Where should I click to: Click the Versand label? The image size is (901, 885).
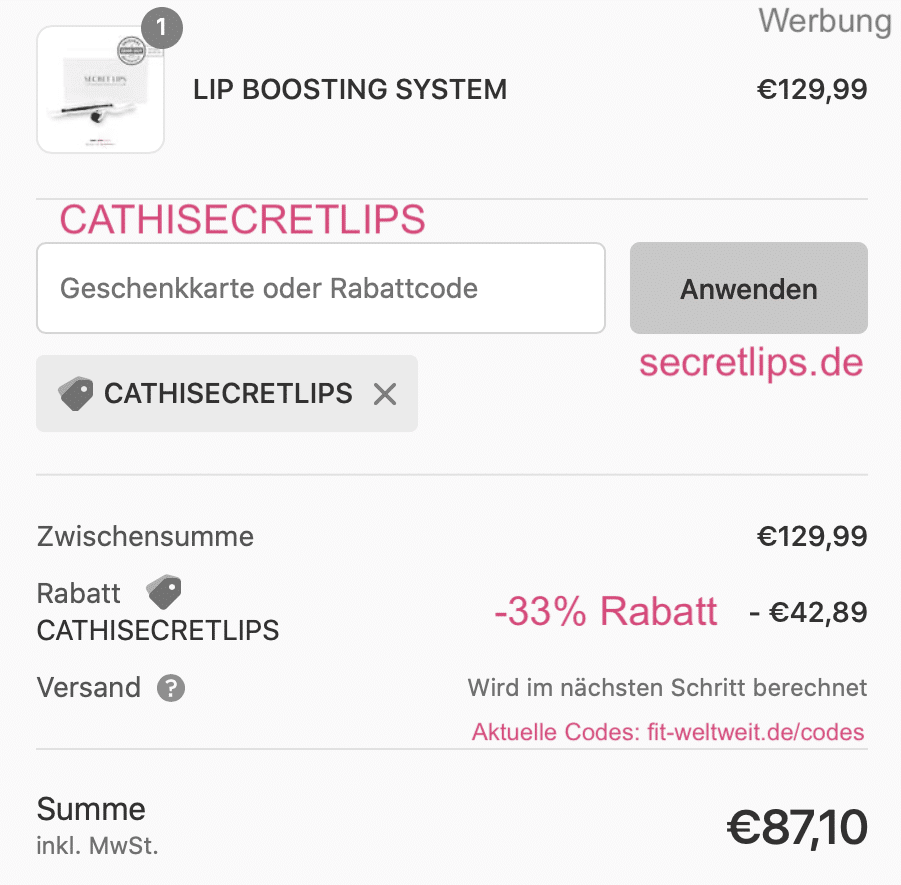(89, 687)
